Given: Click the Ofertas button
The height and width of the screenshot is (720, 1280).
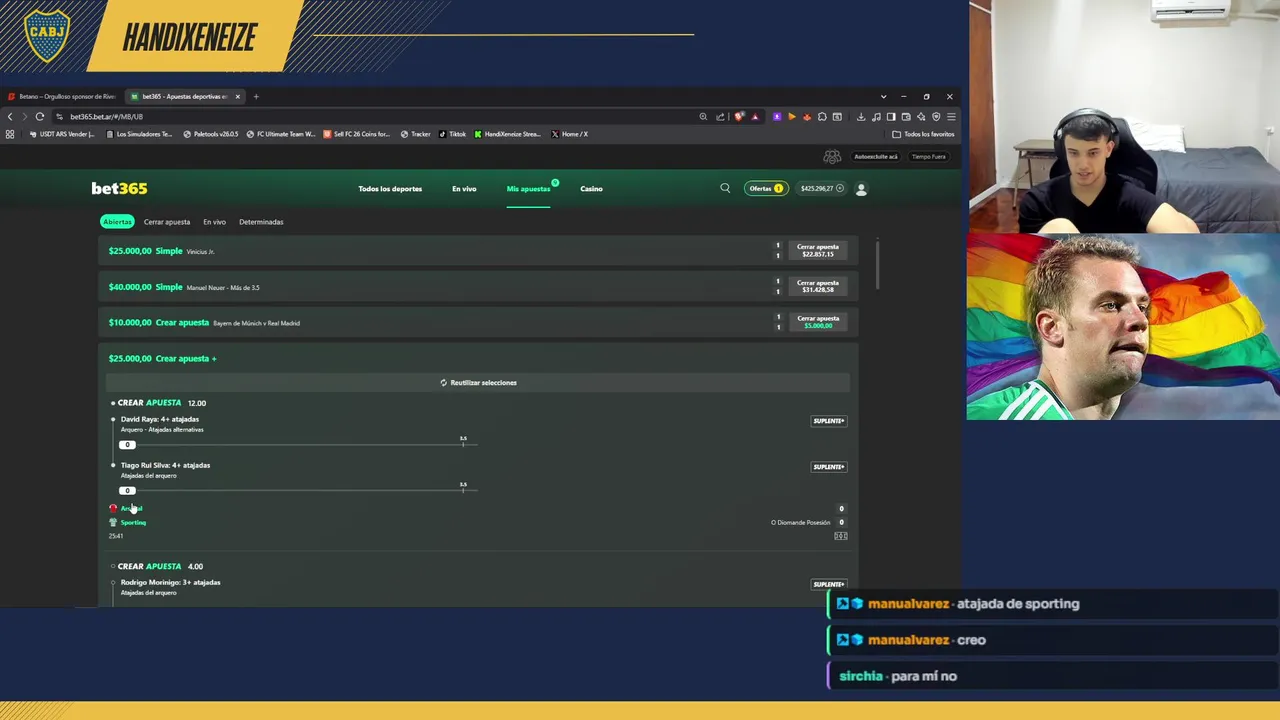Looking at the screenshot, I should [766, 188].
